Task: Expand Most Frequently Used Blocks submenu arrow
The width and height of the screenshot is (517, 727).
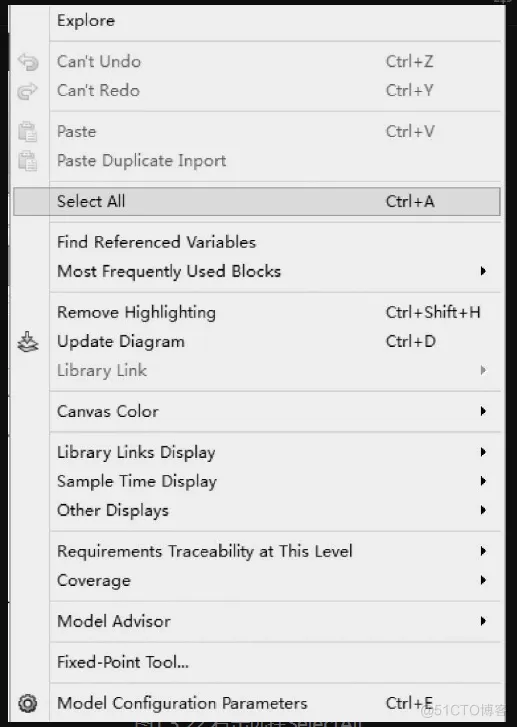Action: pyautogui.click(x=483, y=271)
